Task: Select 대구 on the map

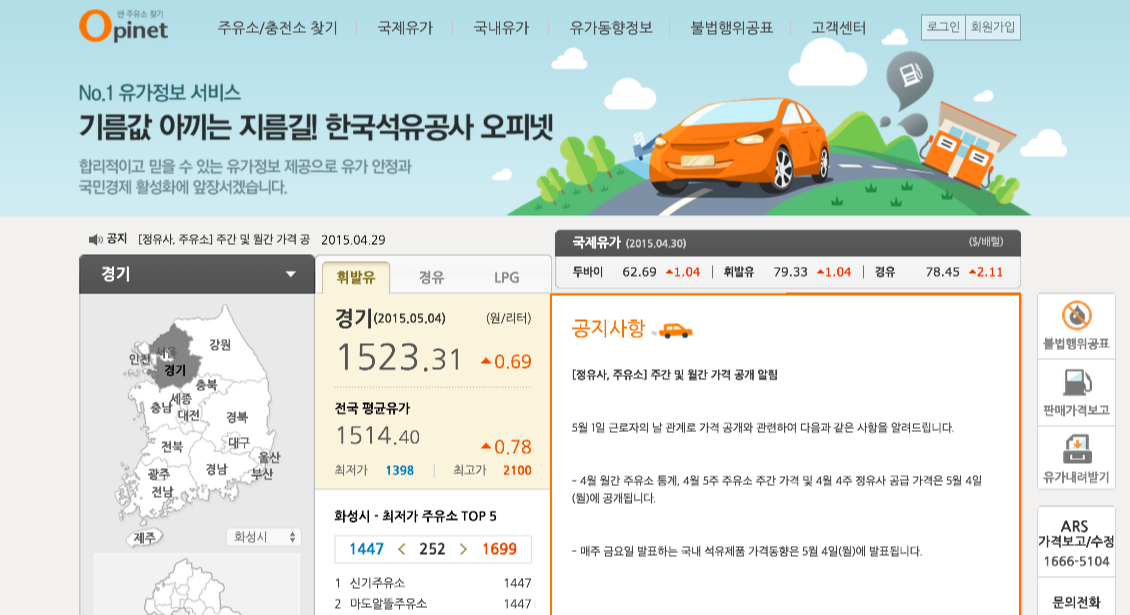Action: click(x=239, y=442)
